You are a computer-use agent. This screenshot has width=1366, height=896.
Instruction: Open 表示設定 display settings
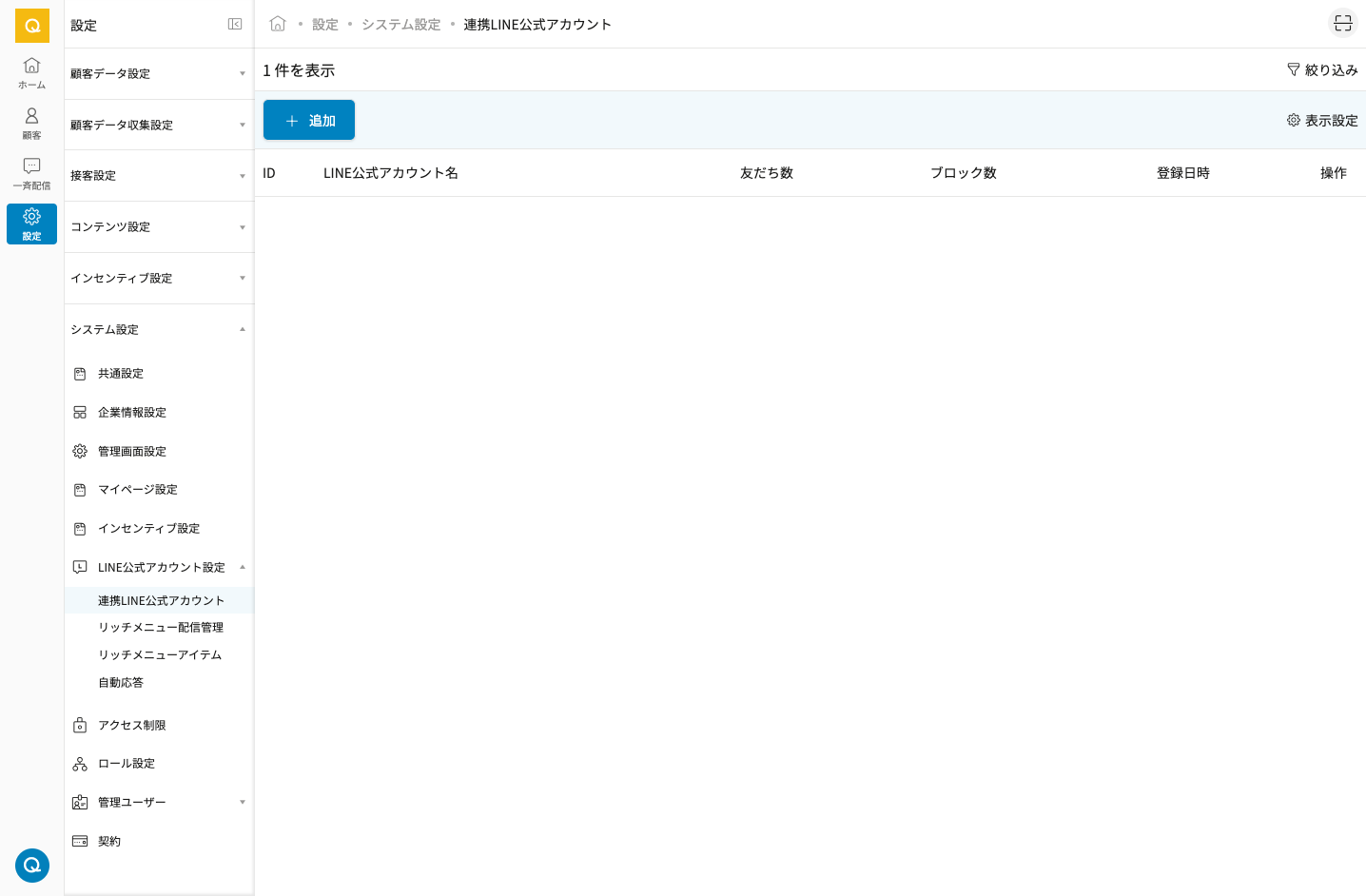tap(1322, 121)
